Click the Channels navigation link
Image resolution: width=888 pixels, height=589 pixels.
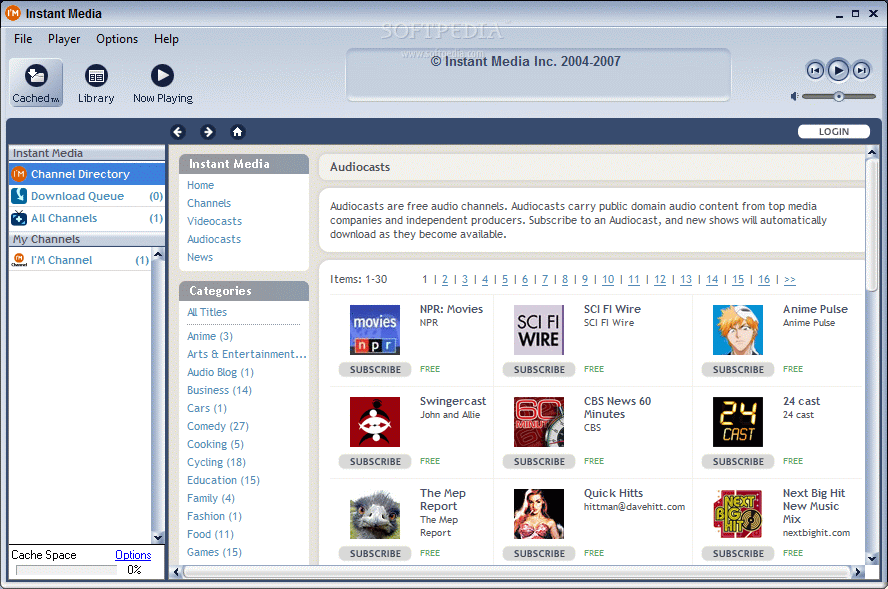[209, 203]
